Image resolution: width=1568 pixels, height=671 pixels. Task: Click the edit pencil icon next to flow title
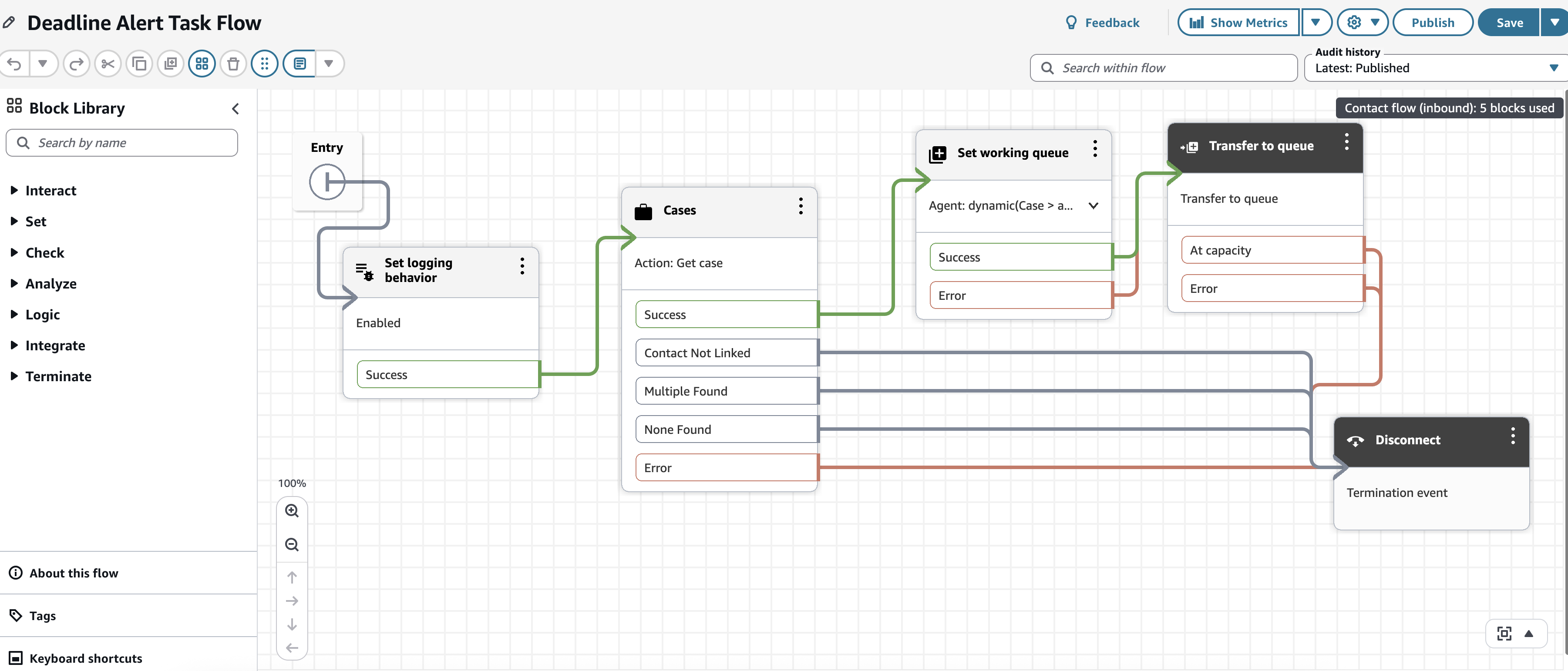(9, 22)
